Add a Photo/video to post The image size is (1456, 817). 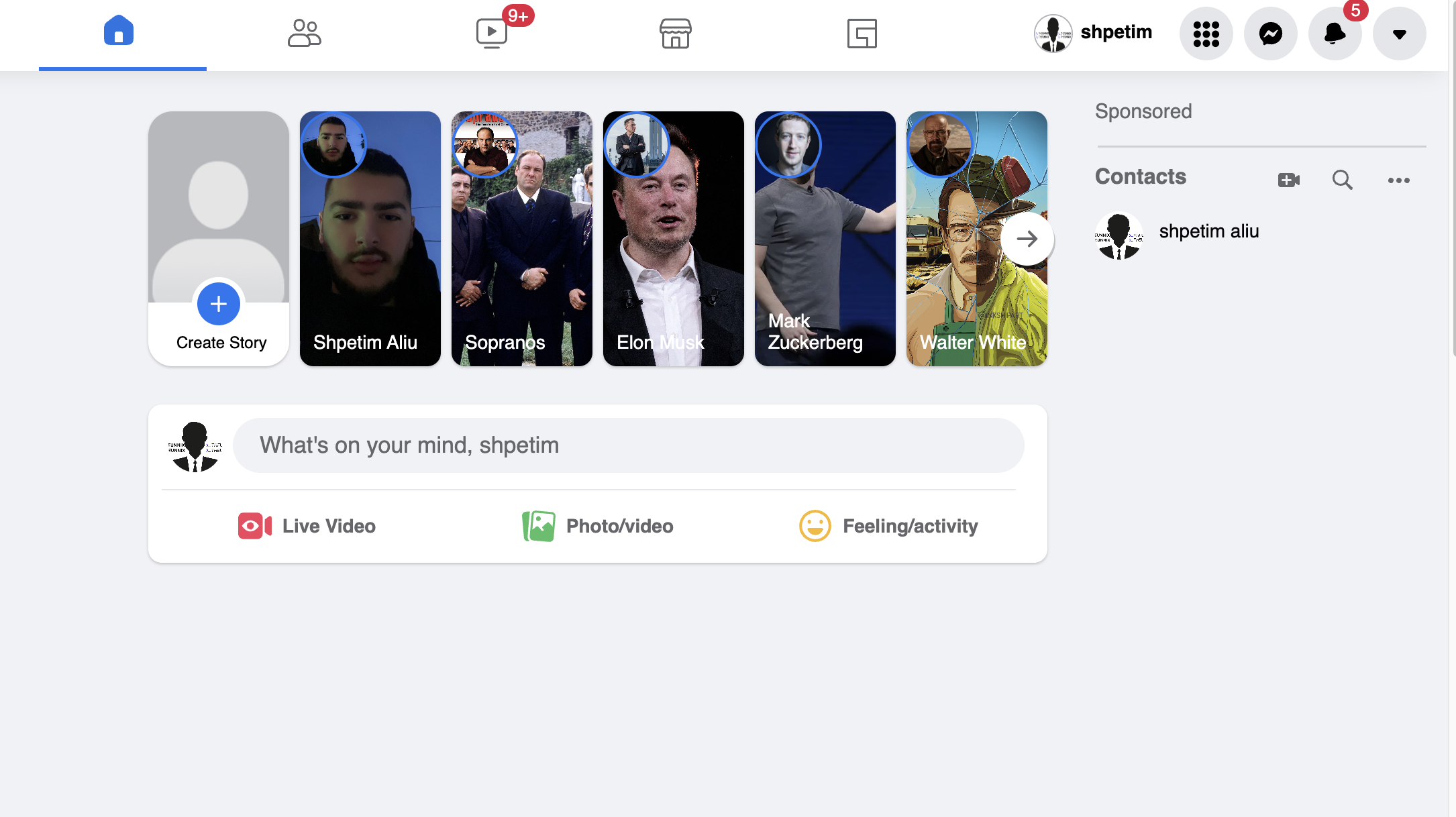pyautogui.click(x=597, y=526)
